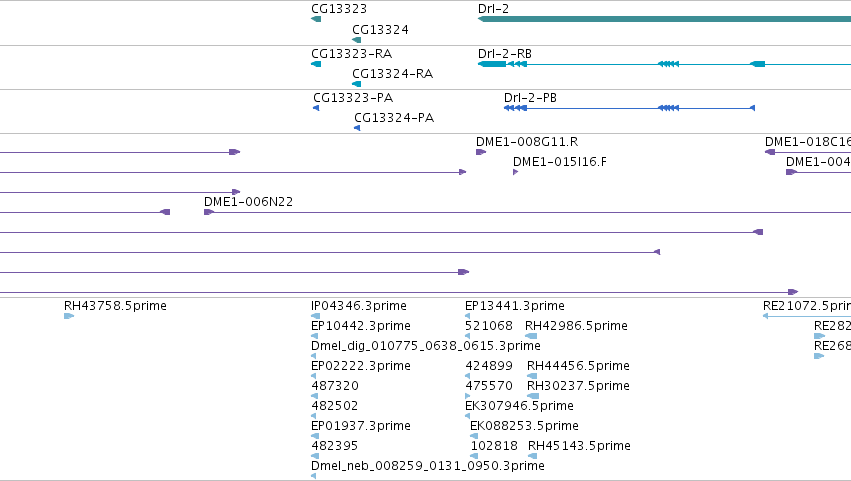Click the arrow glyph under DME1-008G11.R
851x481 pixels.
tap(481, 152)
